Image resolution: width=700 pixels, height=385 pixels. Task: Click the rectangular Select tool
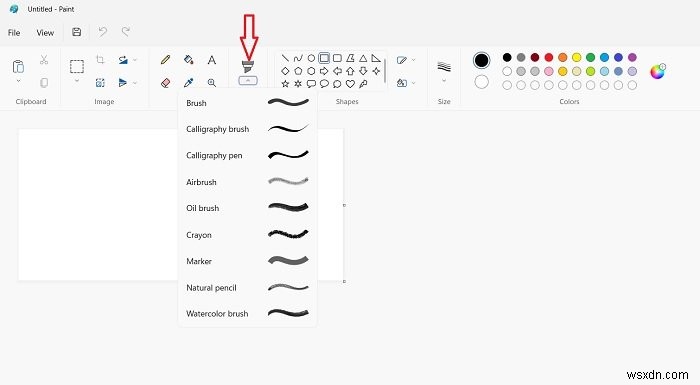click(x=77, y=67)
